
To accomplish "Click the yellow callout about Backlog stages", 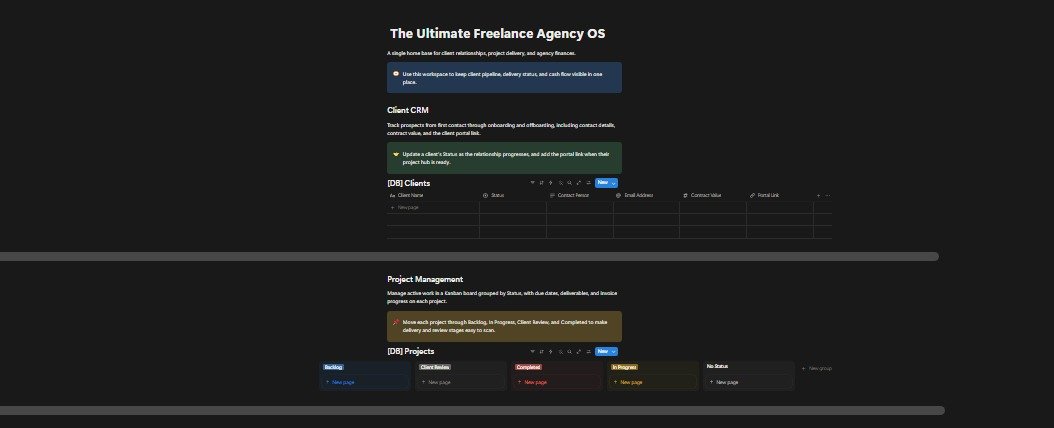I will click(x=504, y=326).
